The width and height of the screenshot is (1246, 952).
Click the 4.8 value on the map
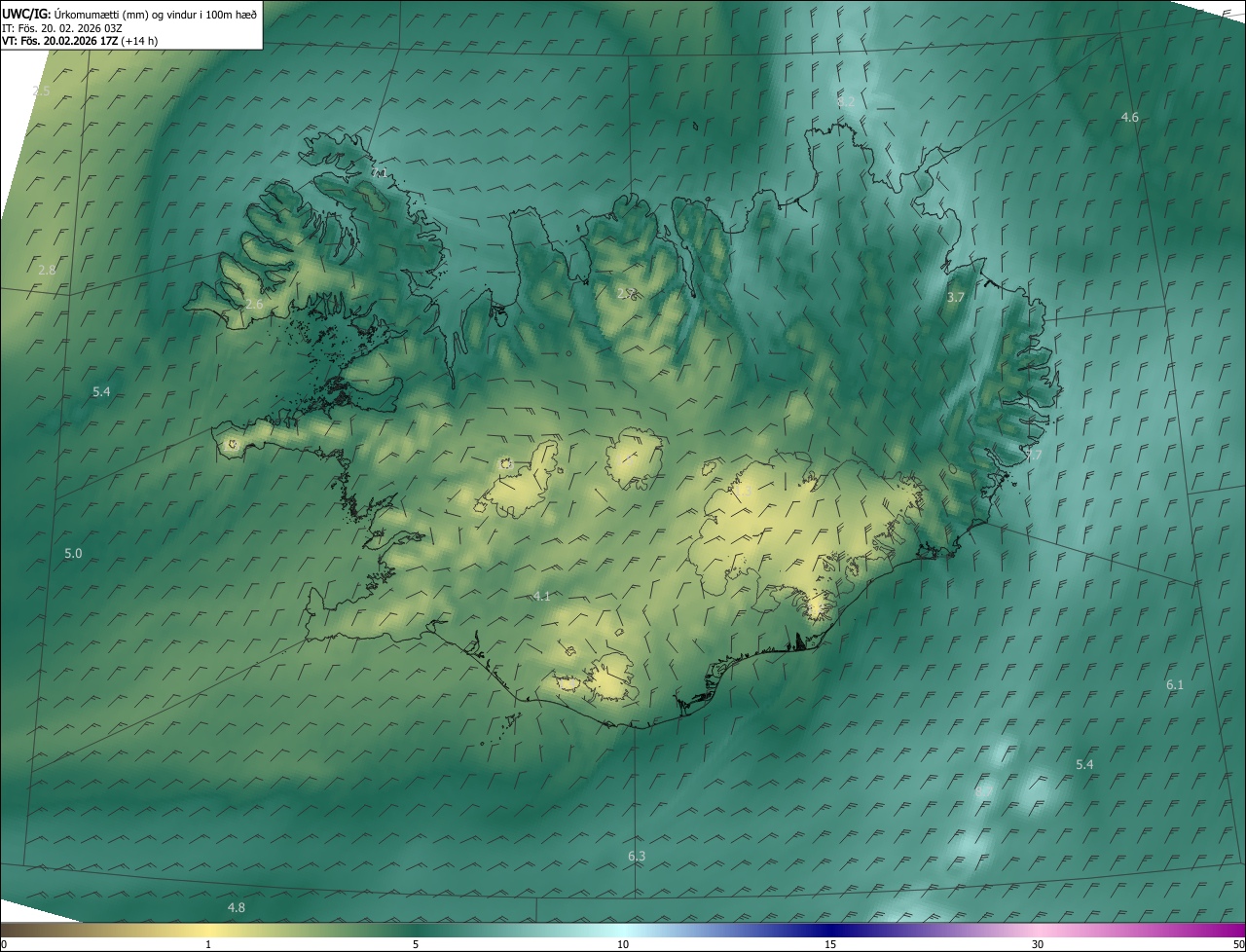click(x=236, y=907)
